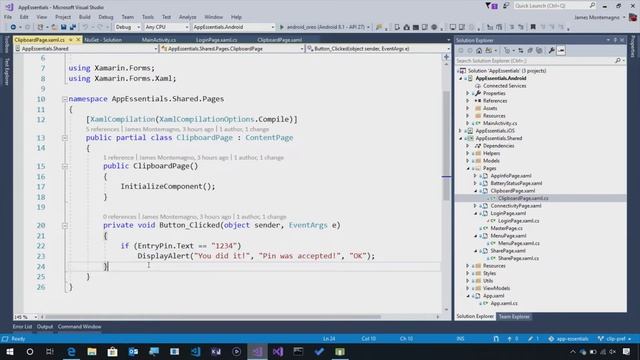Open the notifications flag icon
The height and width of the screenshot is (360, 640).
click(x=491, y=6)
